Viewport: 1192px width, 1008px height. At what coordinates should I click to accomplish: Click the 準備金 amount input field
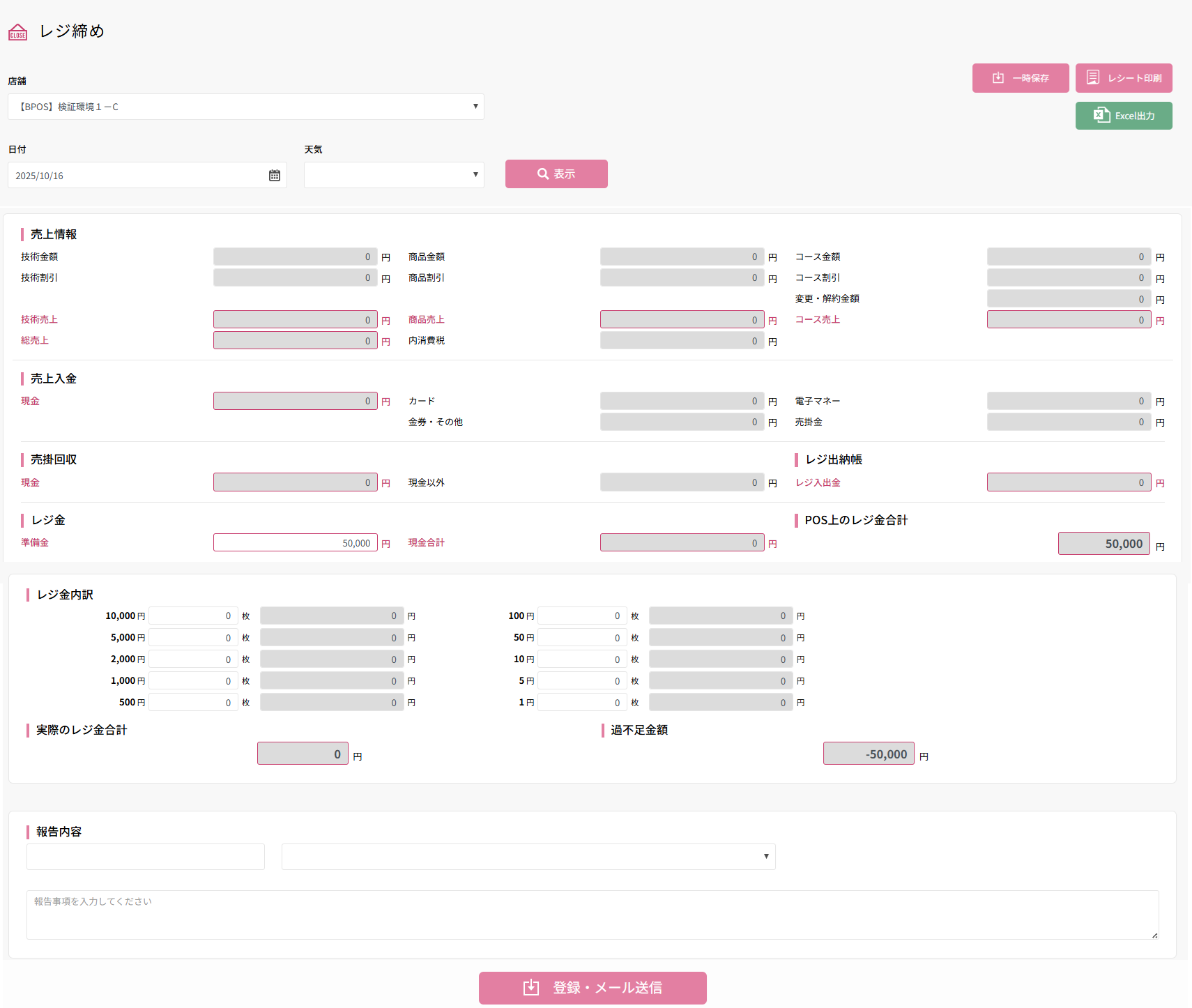tap(295, 543)
